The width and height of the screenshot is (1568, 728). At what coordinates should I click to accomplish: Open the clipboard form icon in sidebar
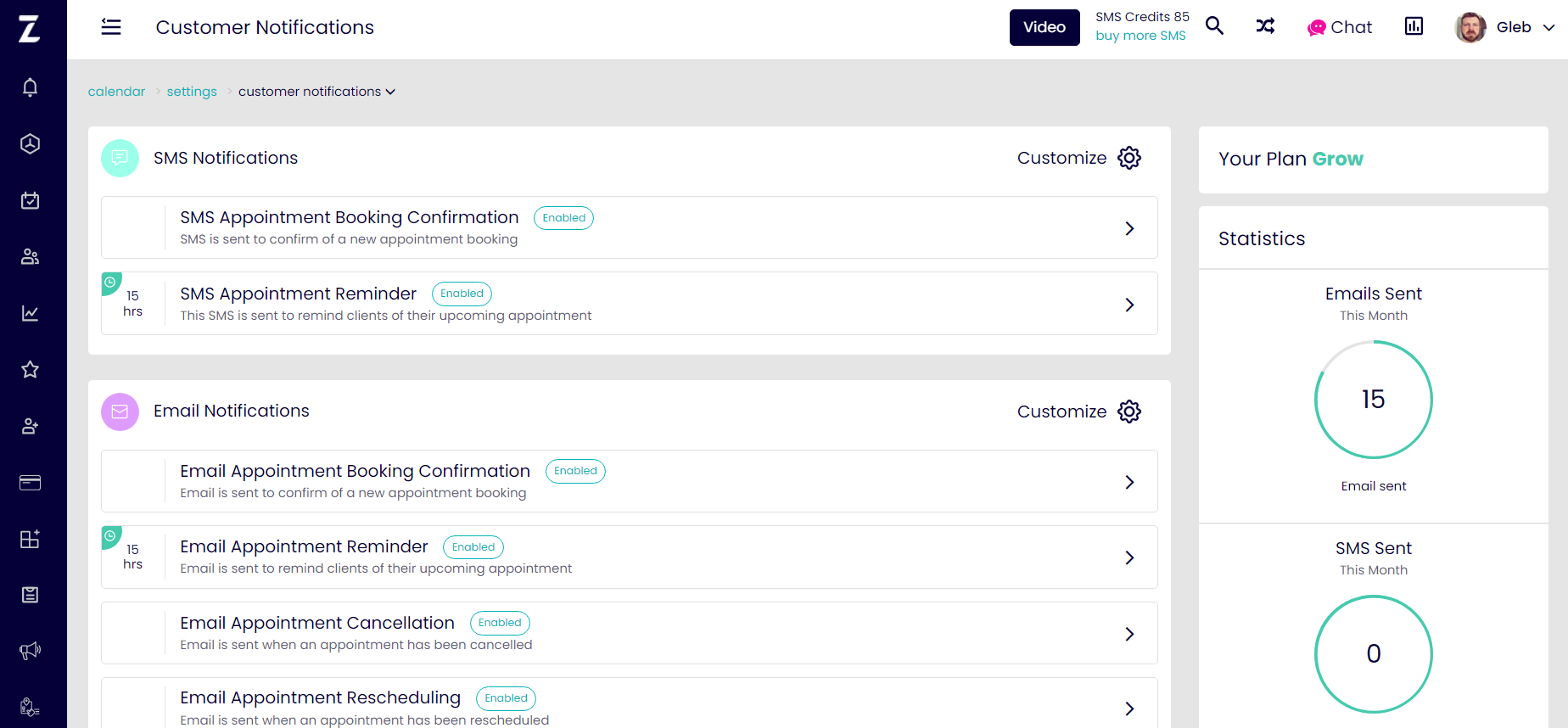click(x=30, y=595)
